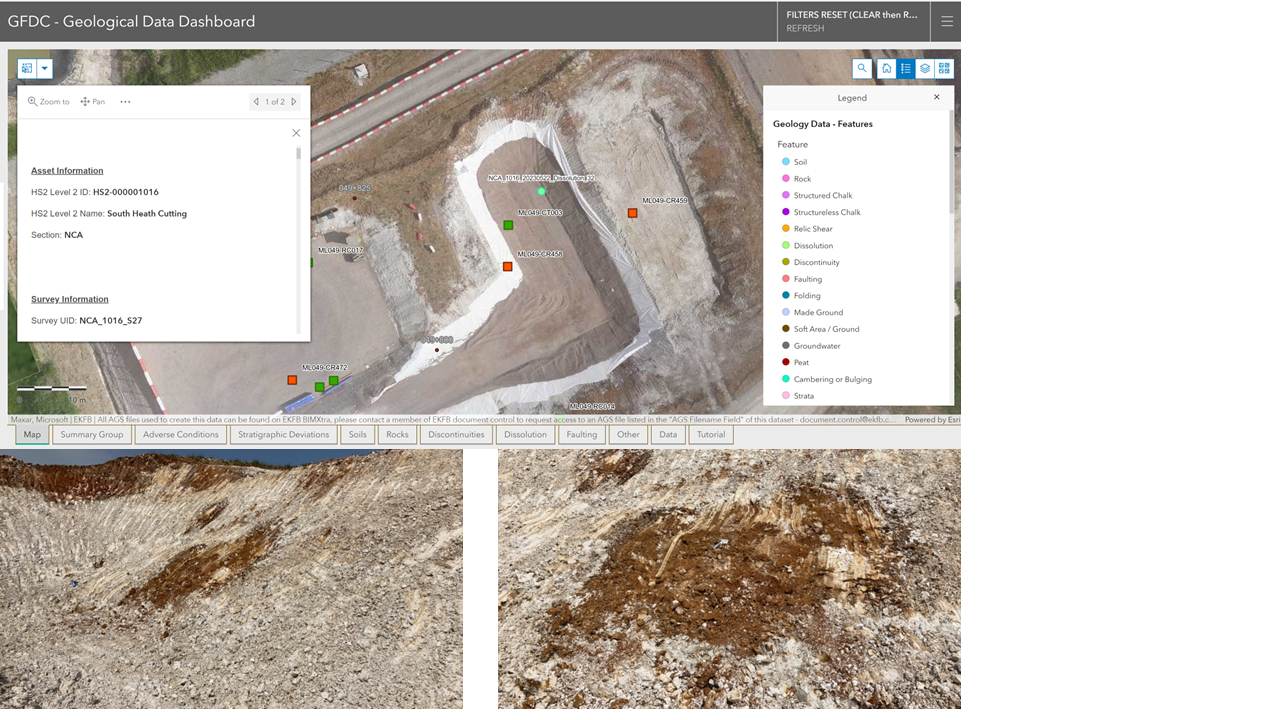Open the Stratigraphic Deviations tab
1280x720 pixels.
point(283,434)
